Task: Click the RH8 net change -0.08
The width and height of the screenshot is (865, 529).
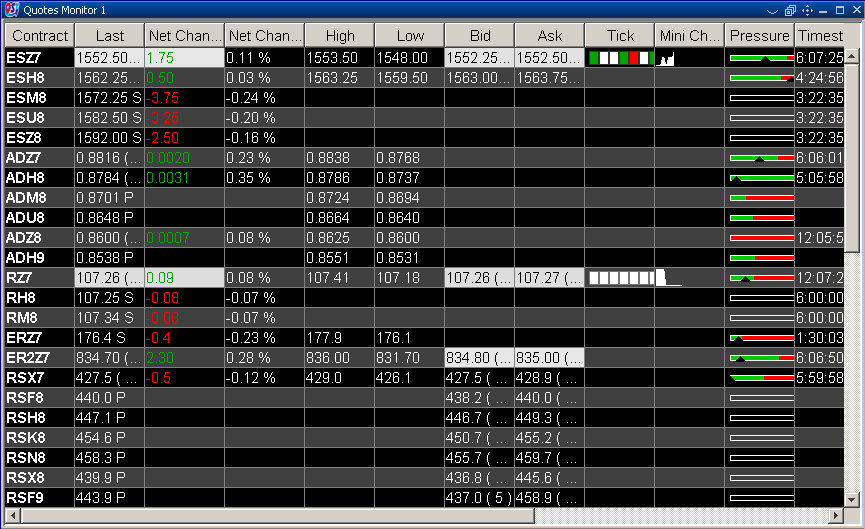Action: (185, 298)
